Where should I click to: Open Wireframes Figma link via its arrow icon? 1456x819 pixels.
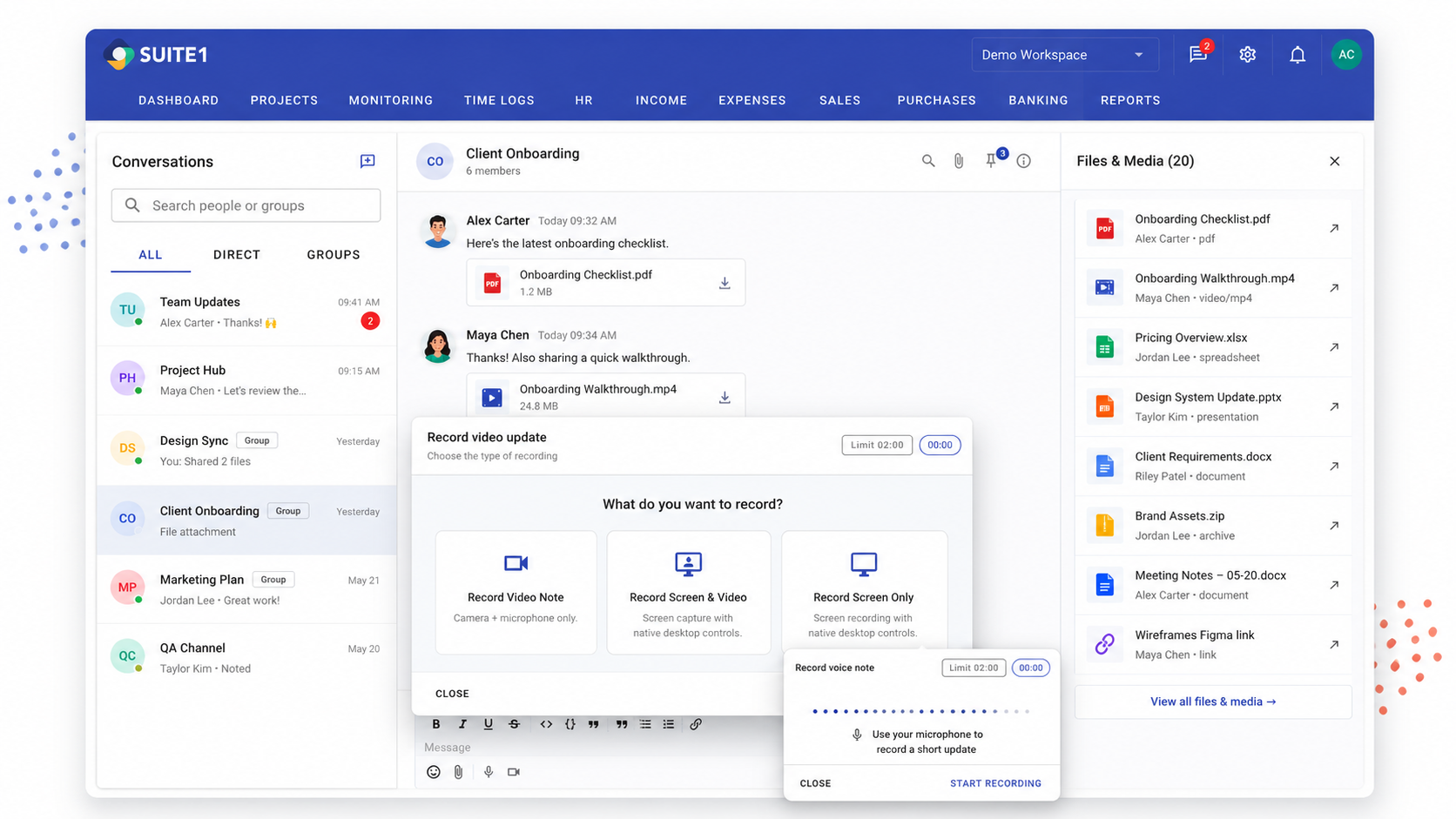coord(1334,645)
